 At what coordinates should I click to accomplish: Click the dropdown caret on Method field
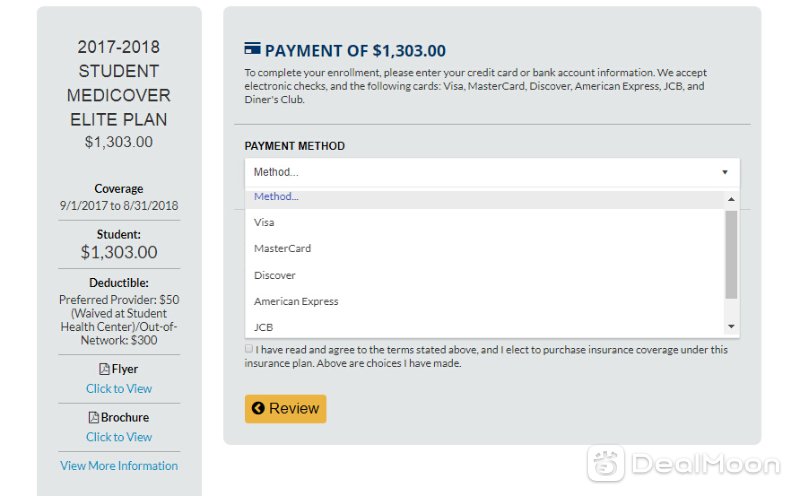pos(724,172)
